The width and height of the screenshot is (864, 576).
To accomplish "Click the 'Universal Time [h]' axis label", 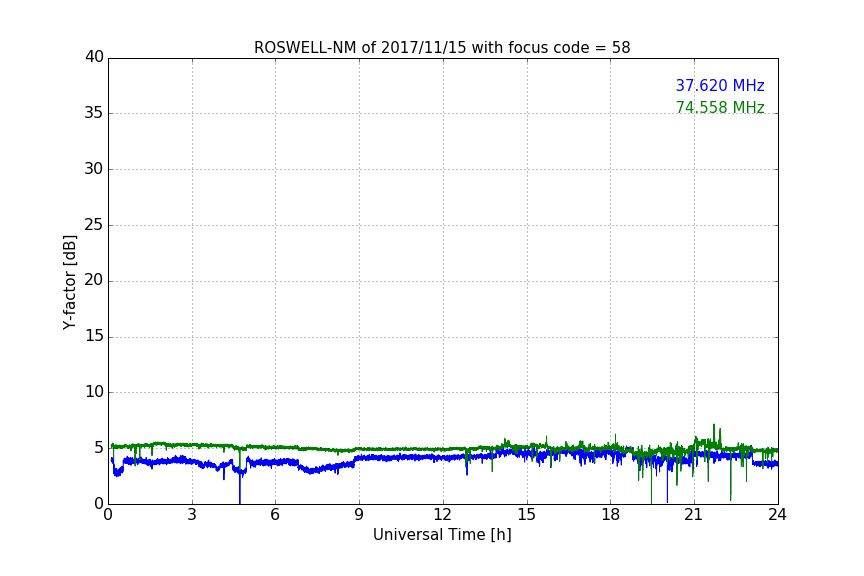I will tap(442, 535).
